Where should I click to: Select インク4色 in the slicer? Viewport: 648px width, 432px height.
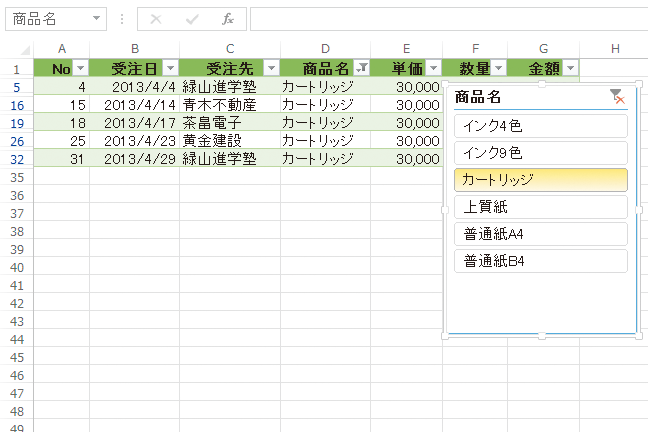pos(541,126)
